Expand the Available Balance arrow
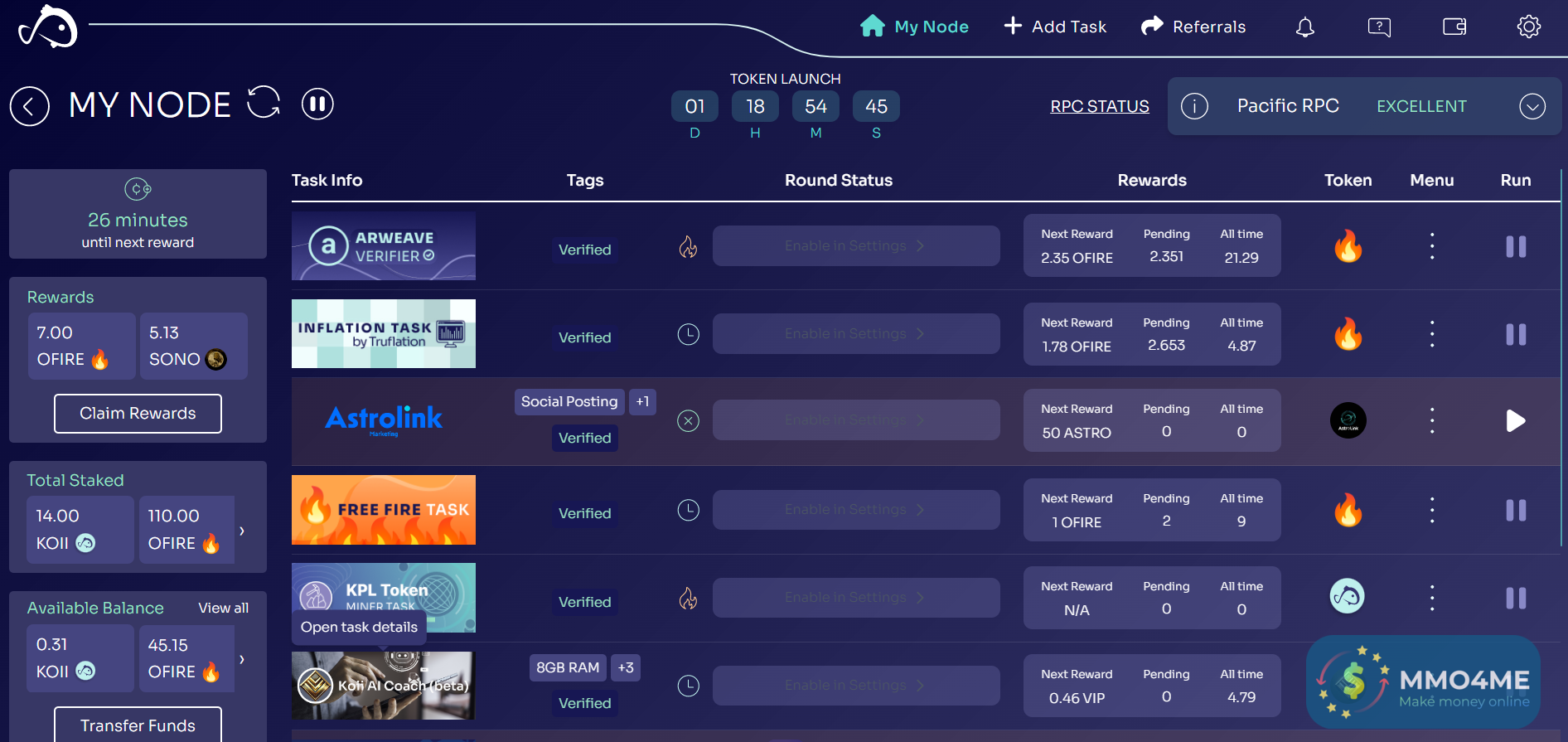 242,659
